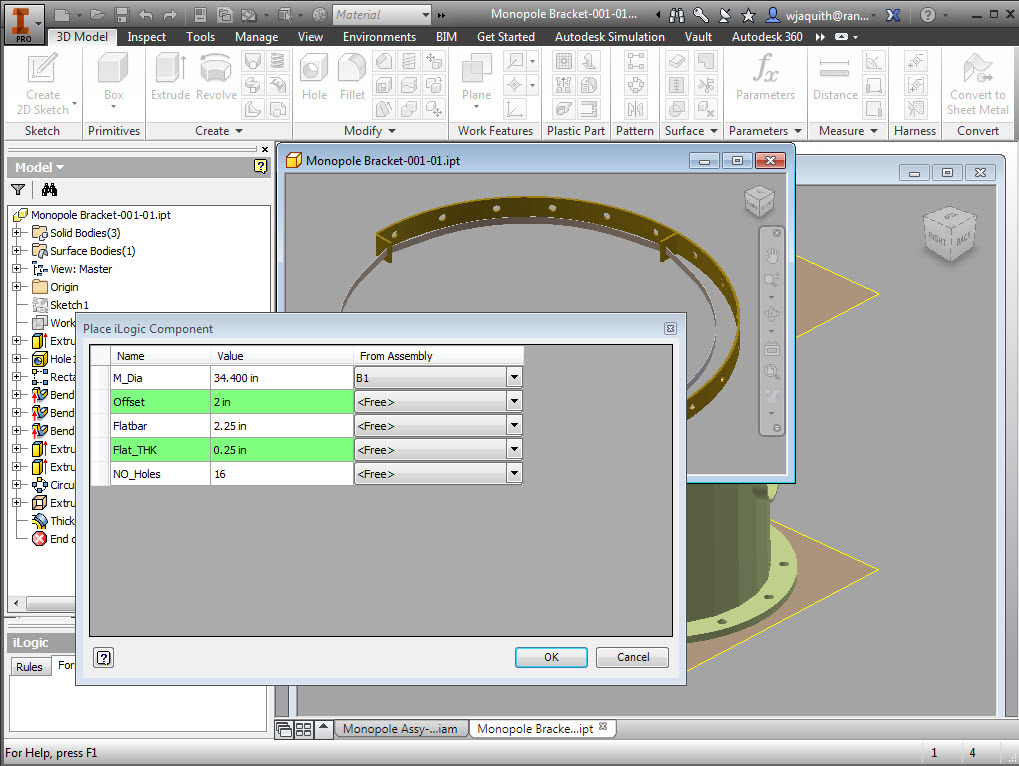Image resolution: width=1019 pixels, height=766 pixels.
Task: Open the Environments ribbon tab
Action: (380, 37)
